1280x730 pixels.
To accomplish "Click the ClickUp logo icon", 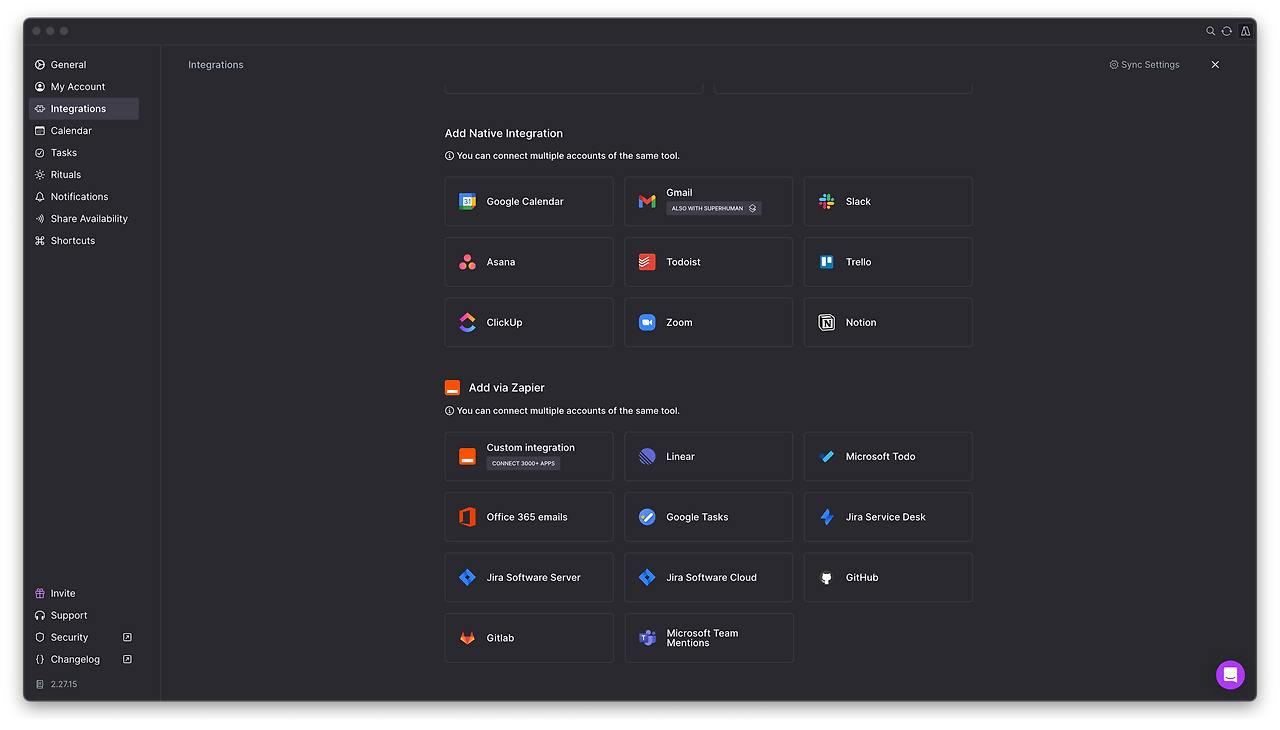I will (467, 323).
